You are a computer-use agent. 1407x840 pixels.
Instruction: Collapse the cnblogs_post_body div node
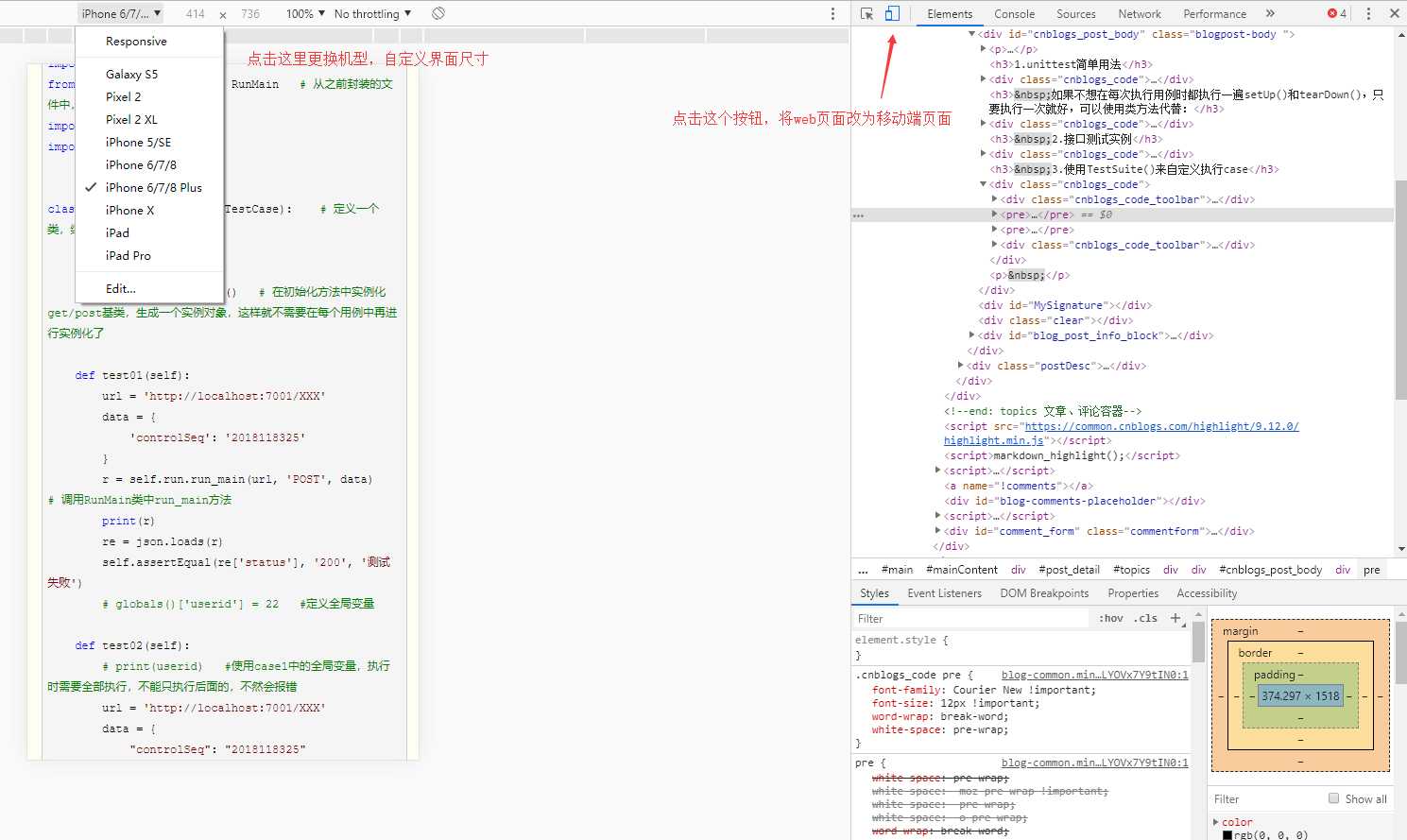(971, 34)
